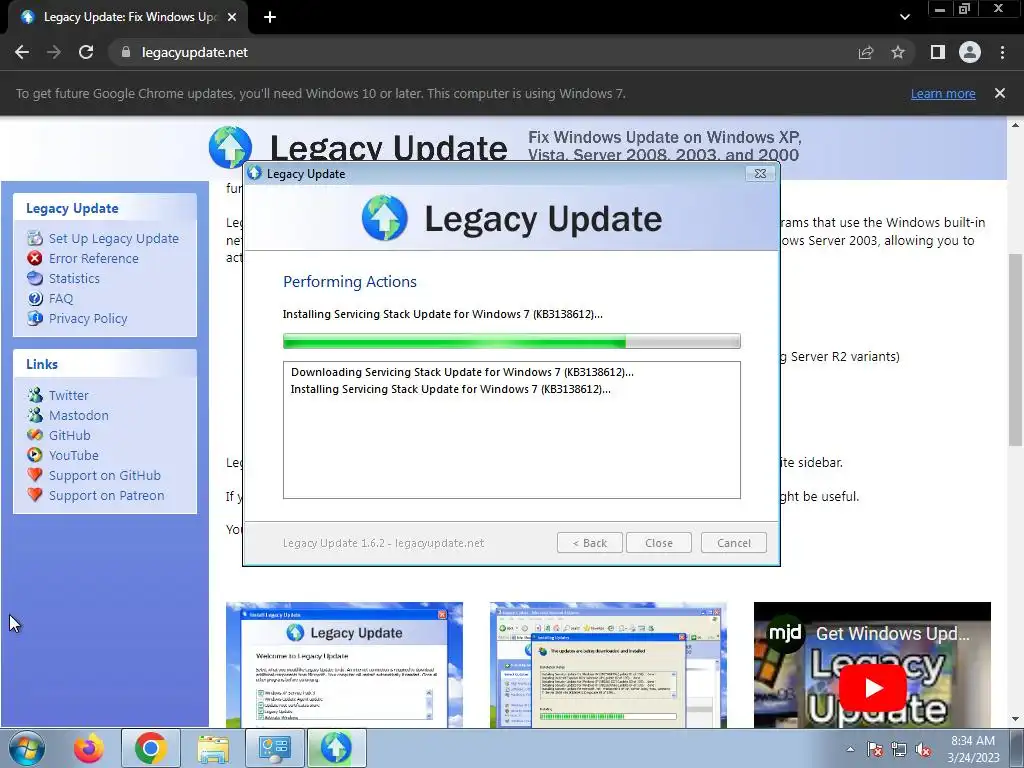Visit GitHub link in sidebar
Screen dimensions: 1024x768
(x=69, y=436)
